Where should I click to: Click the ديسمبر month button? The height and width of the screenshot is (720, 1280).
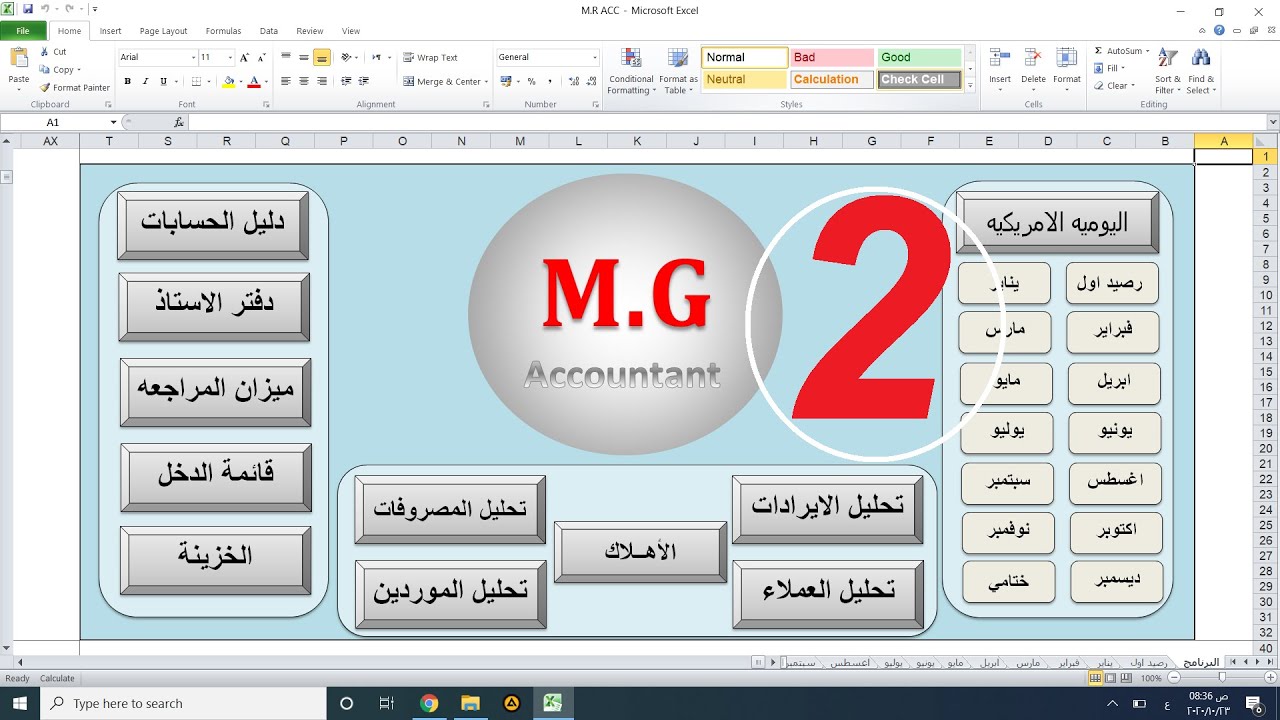coord(1118,582)
